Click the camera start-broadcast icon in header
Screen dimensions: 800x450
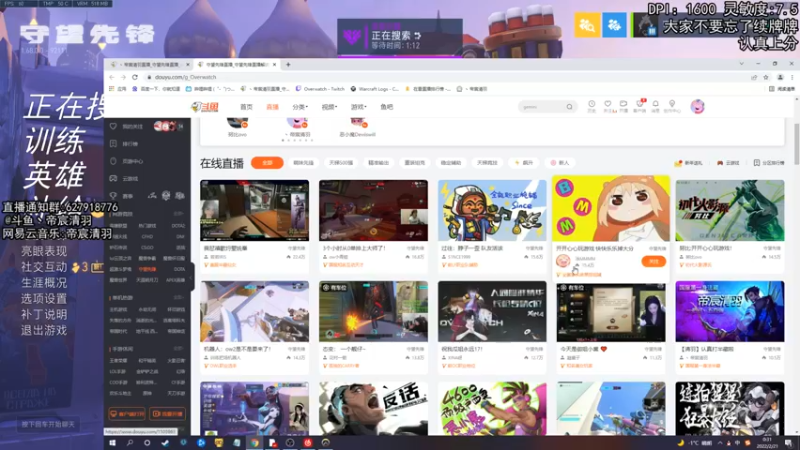[x=623, y=106]
